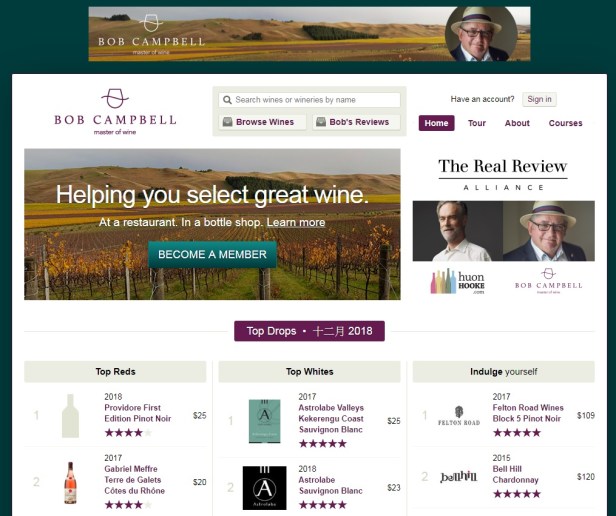This screenshot has width=616, height=516.
Task: Click the Bob Campbell hat logo
Action: (115, 99)
